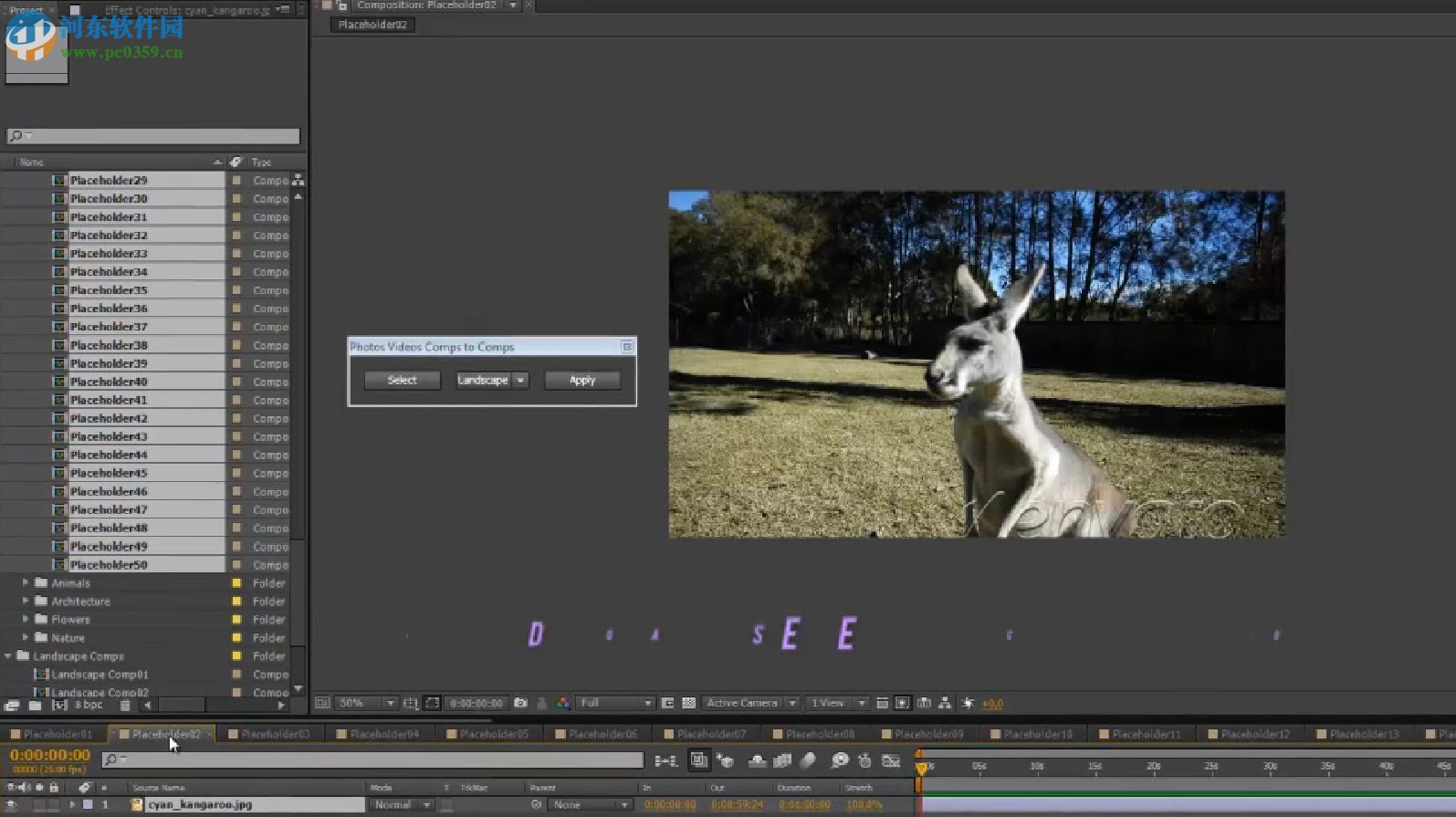
Task: Select Placeholder38 composition in project
Action: click(x=109, y=345)
